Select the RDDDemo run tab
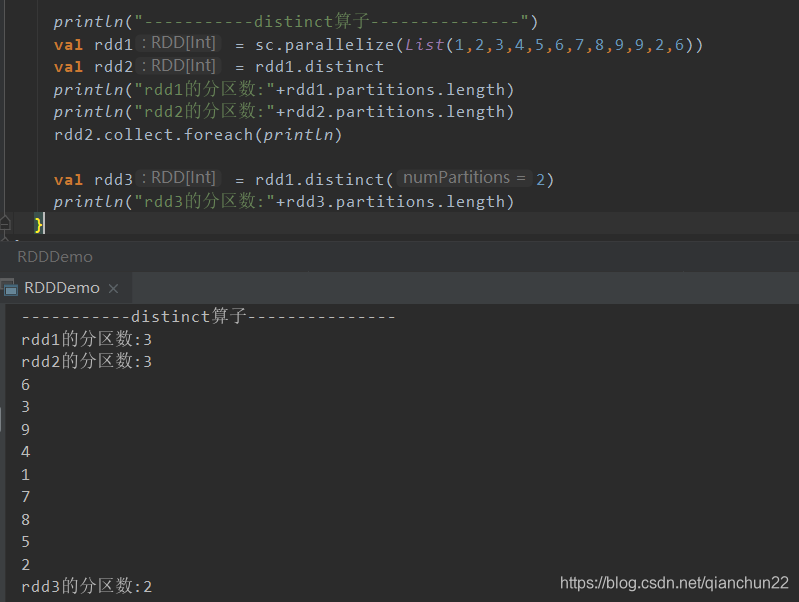This screenshot has width=799, height=602. point(66,288)
